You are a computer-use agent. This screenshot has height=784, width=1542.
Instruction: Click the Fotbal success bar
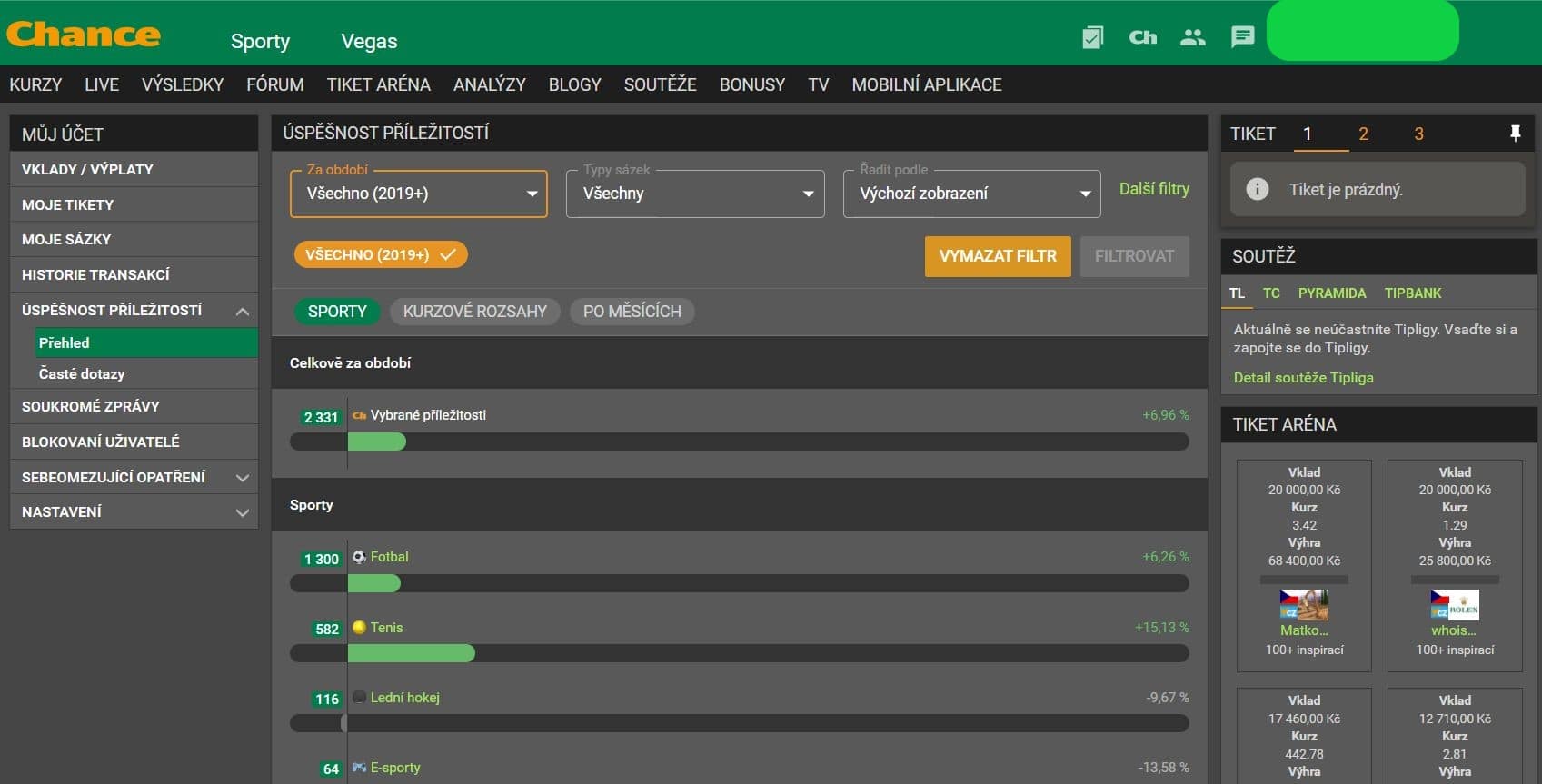pos(739,583)
